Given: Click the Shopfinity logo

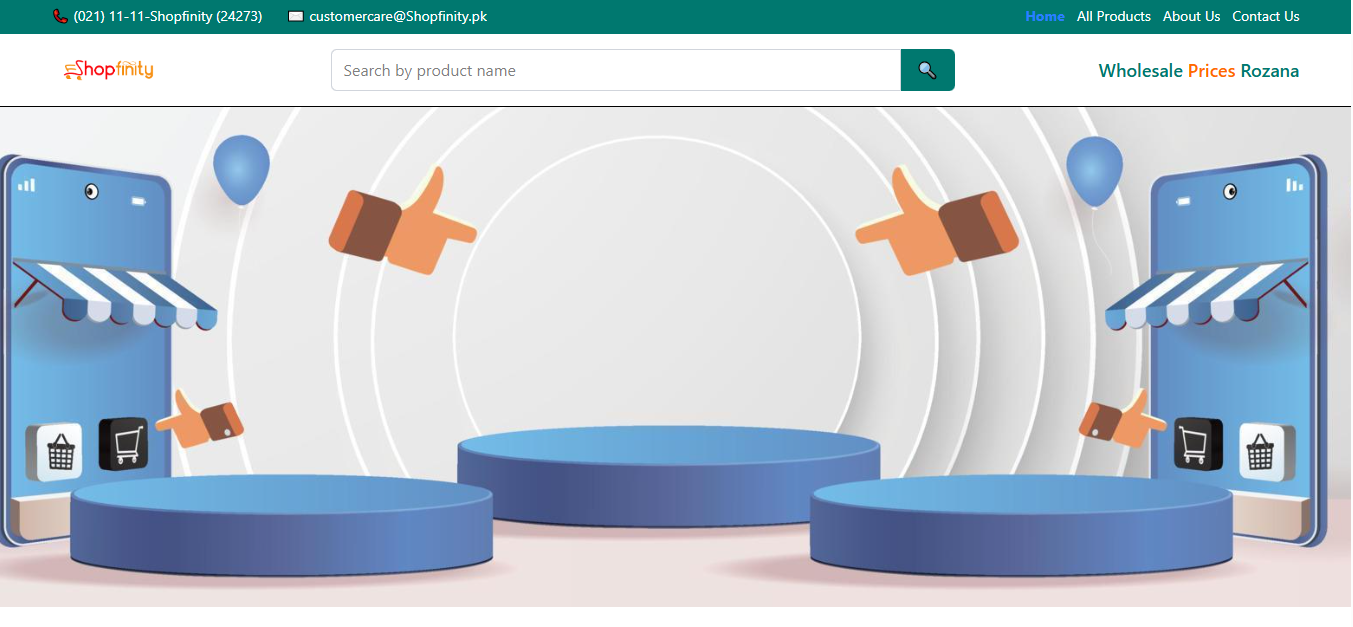Looking at the screenshot, I should (109, 70).
